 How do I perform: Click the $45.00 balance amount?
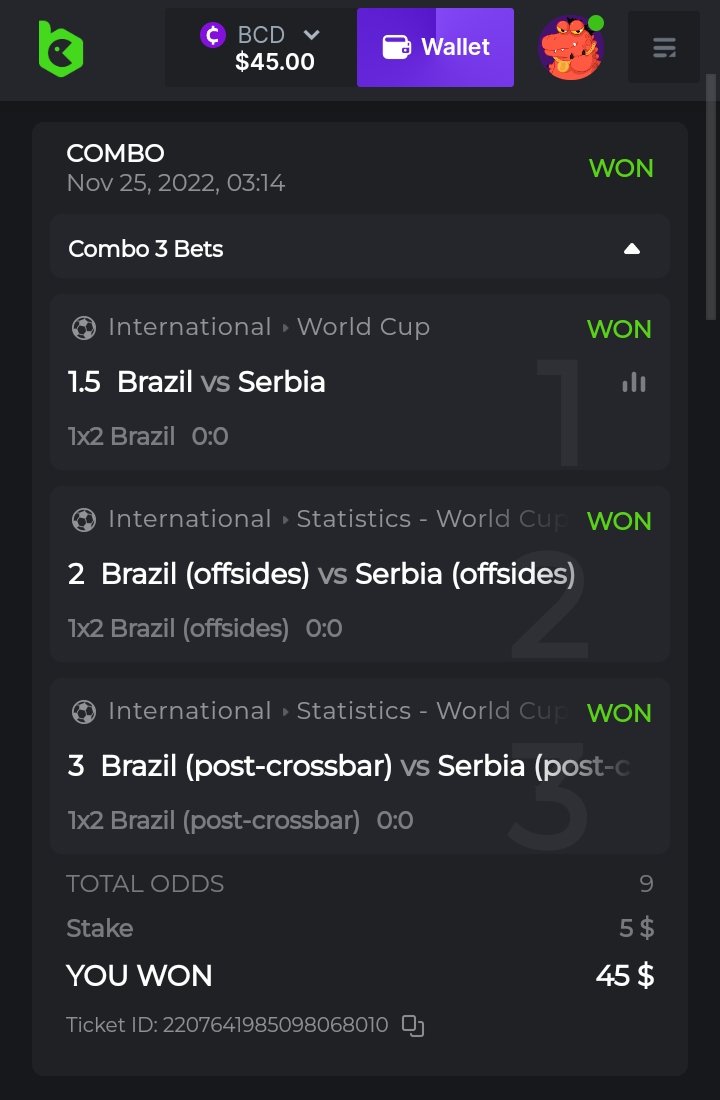[275, 62]
